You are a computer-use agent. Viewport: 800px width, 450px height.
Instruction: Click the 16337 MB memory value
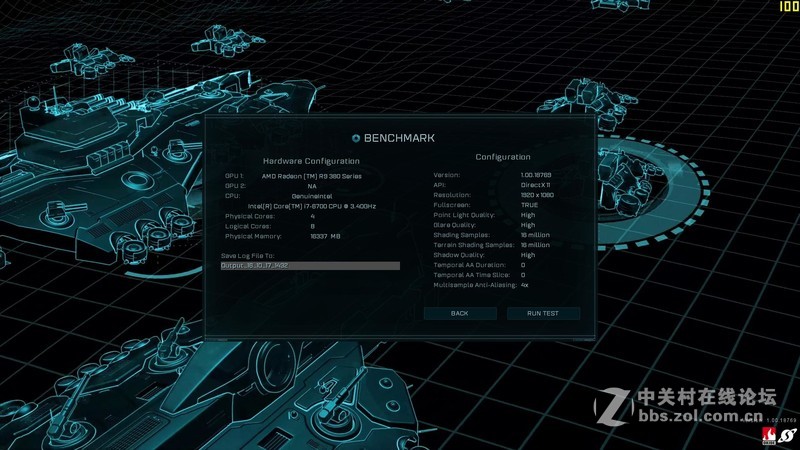coord(325,236)
